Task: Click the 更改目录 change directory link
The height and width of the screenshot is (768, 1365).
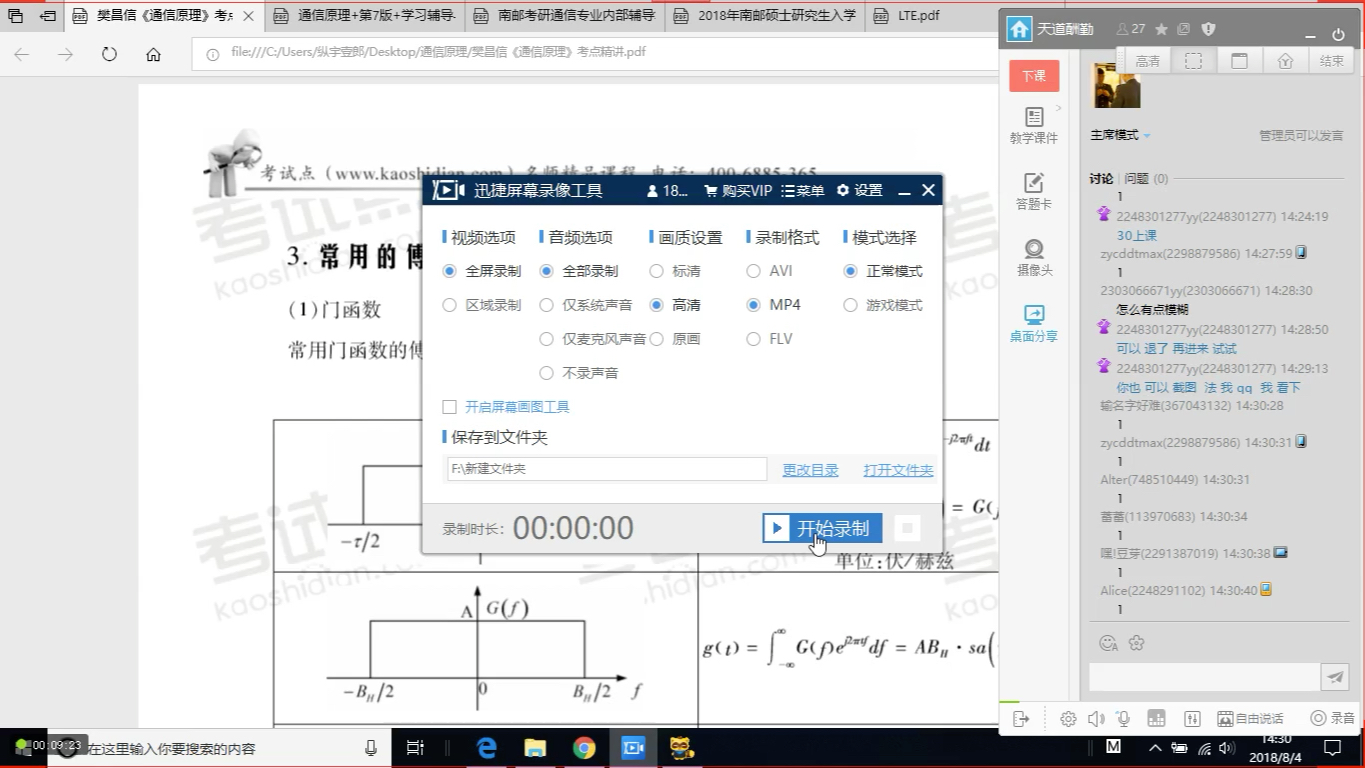Action: click(x=809, y=469)
